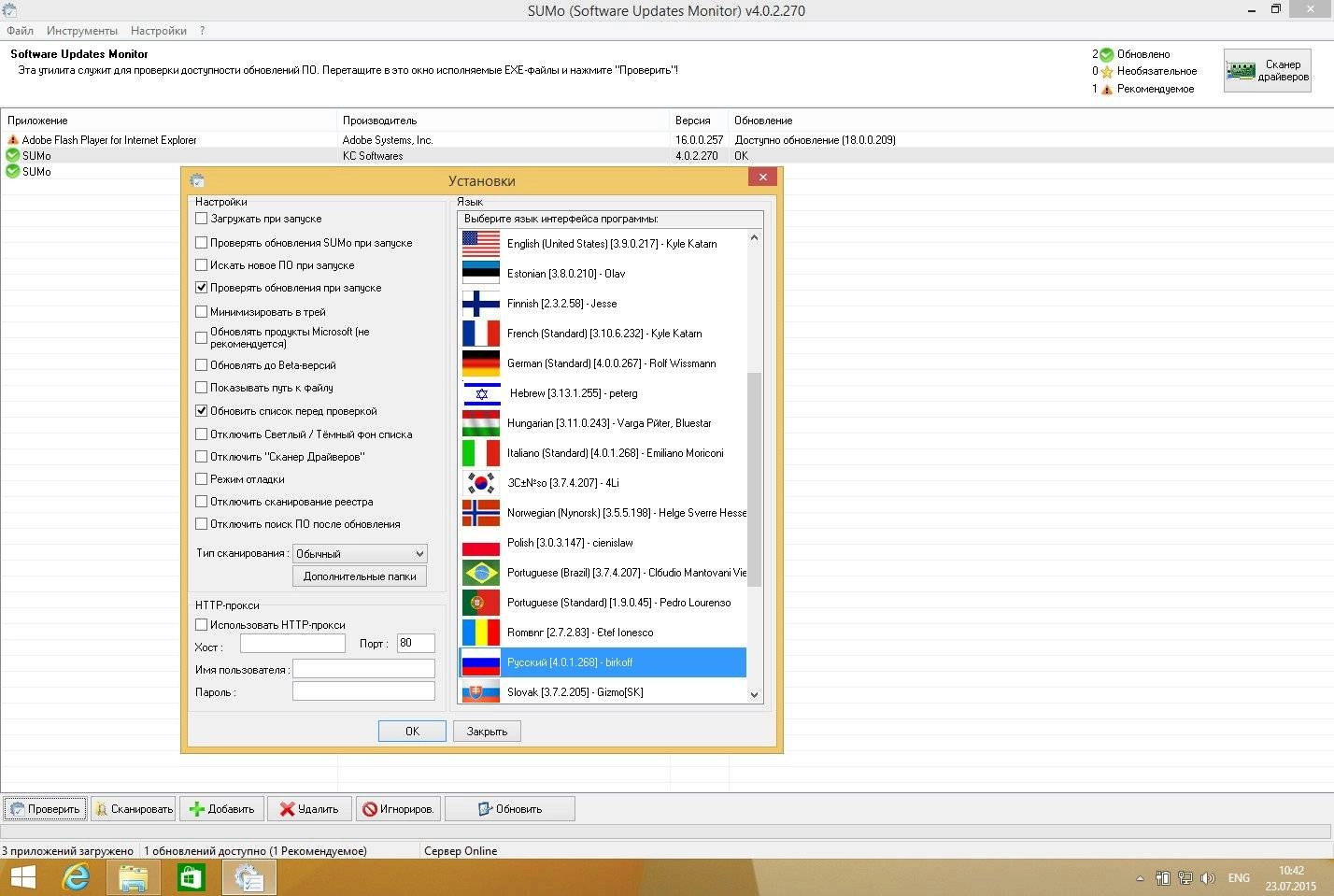Click the driver scanner card icon

1240,71
